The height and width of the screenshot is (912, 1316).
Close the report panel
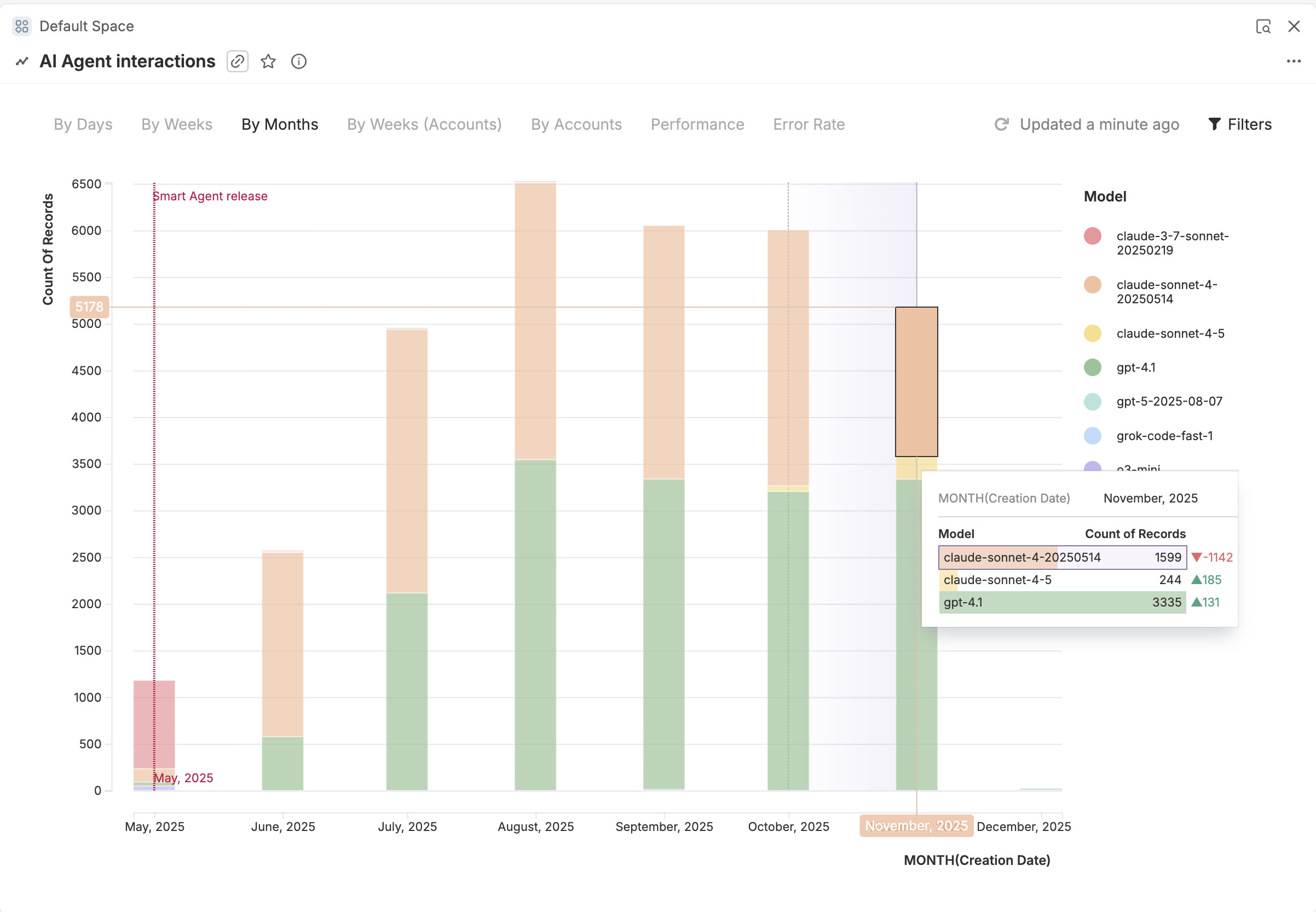[x=1294, y=26]
